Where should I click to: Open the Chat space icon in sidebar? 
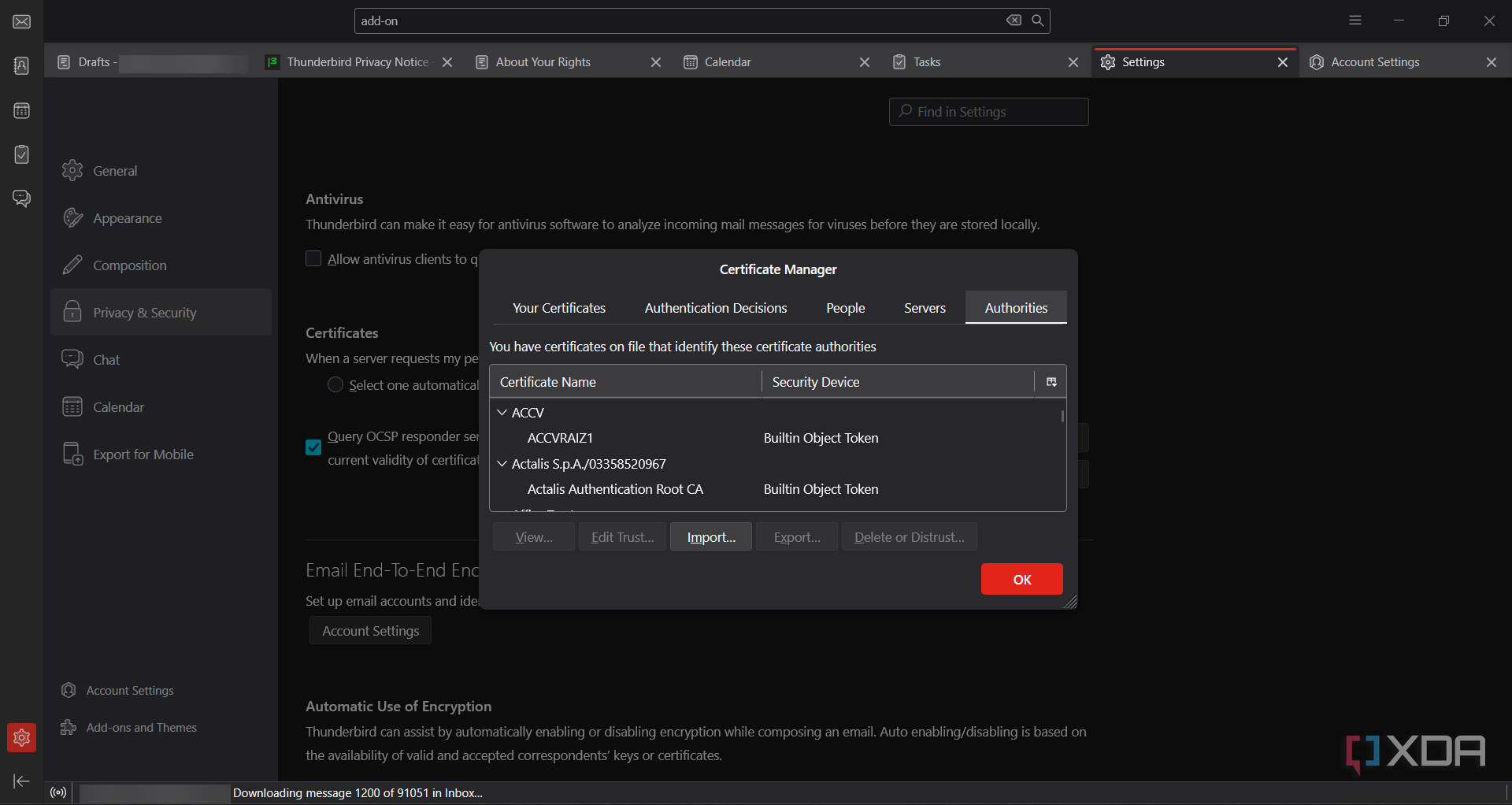tap(21, 198)
